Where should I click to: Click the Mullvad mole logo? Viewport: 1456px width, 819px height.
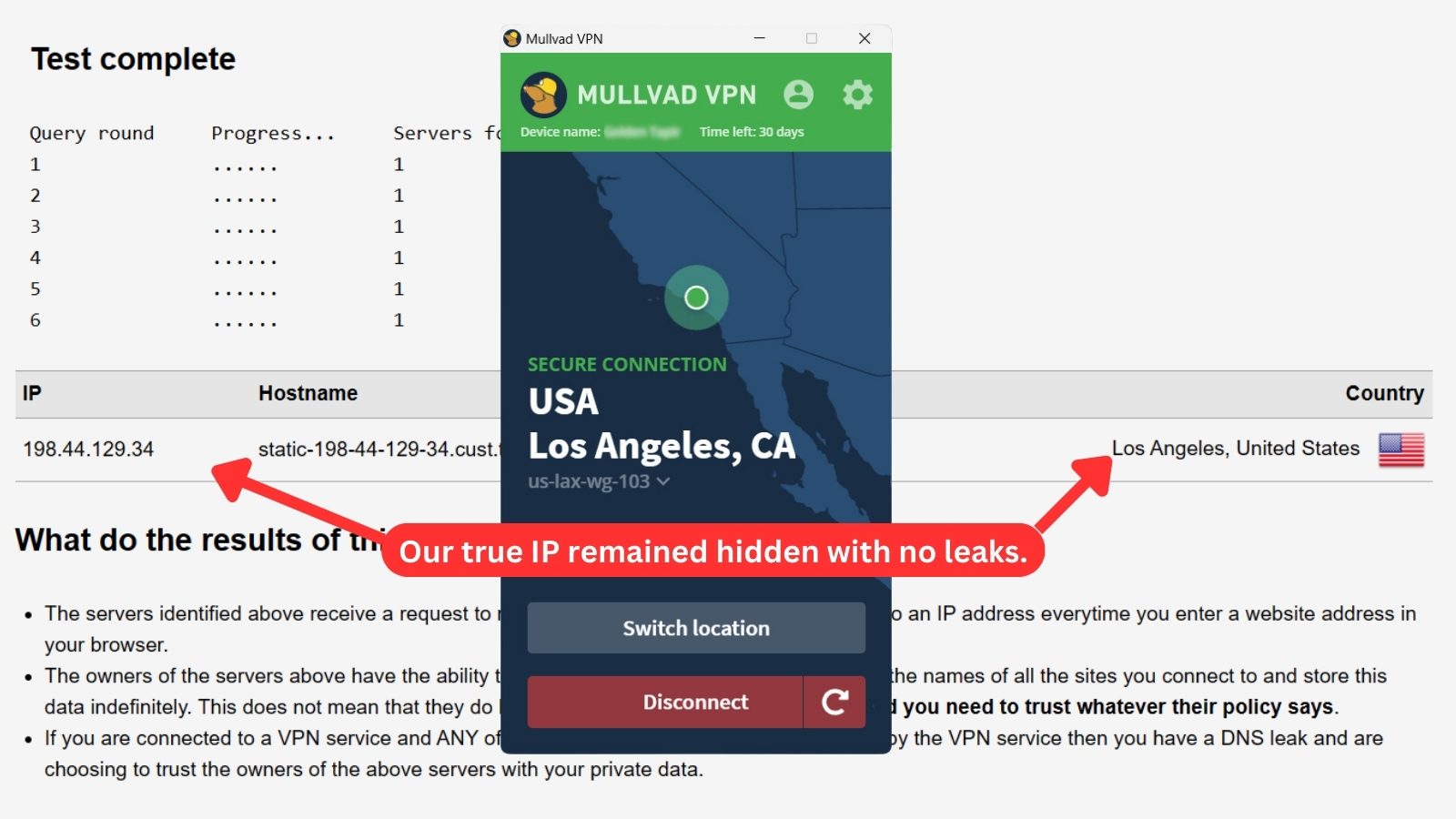(x=543, y=95)
